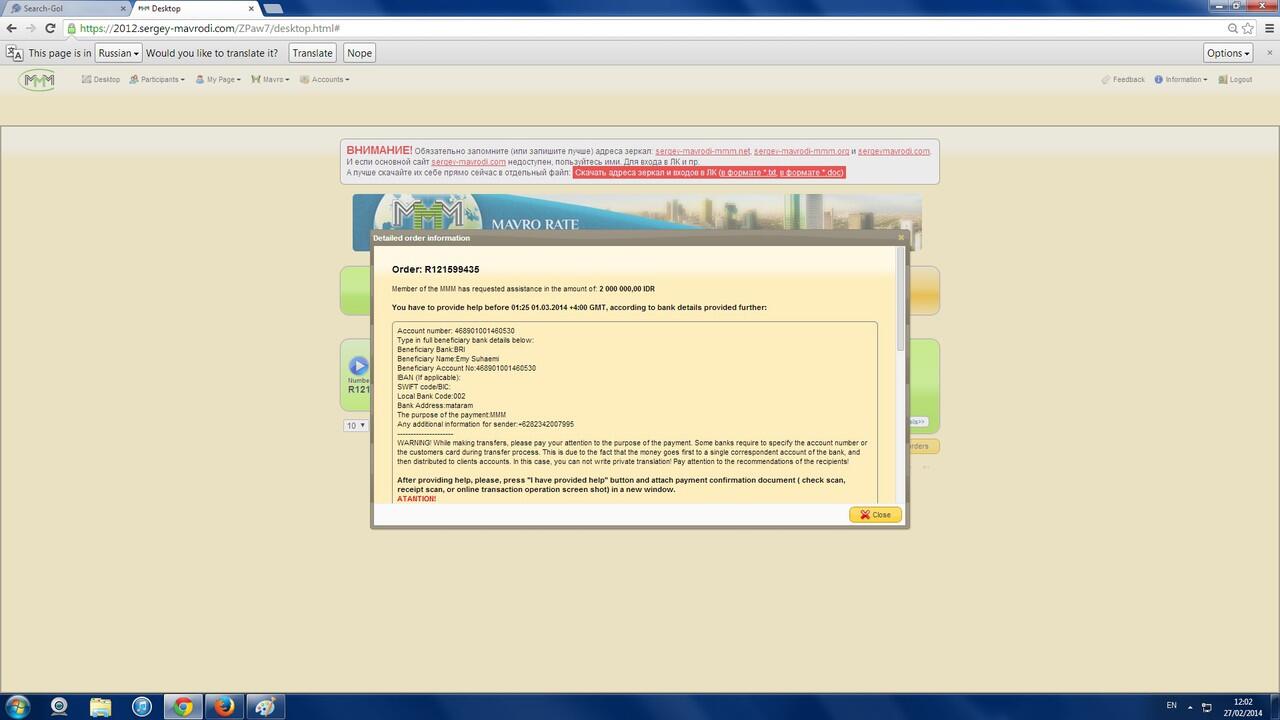Open the webcam app in taskbar
The width and height of the screenshot is (1280, 720).
point(59,706)
